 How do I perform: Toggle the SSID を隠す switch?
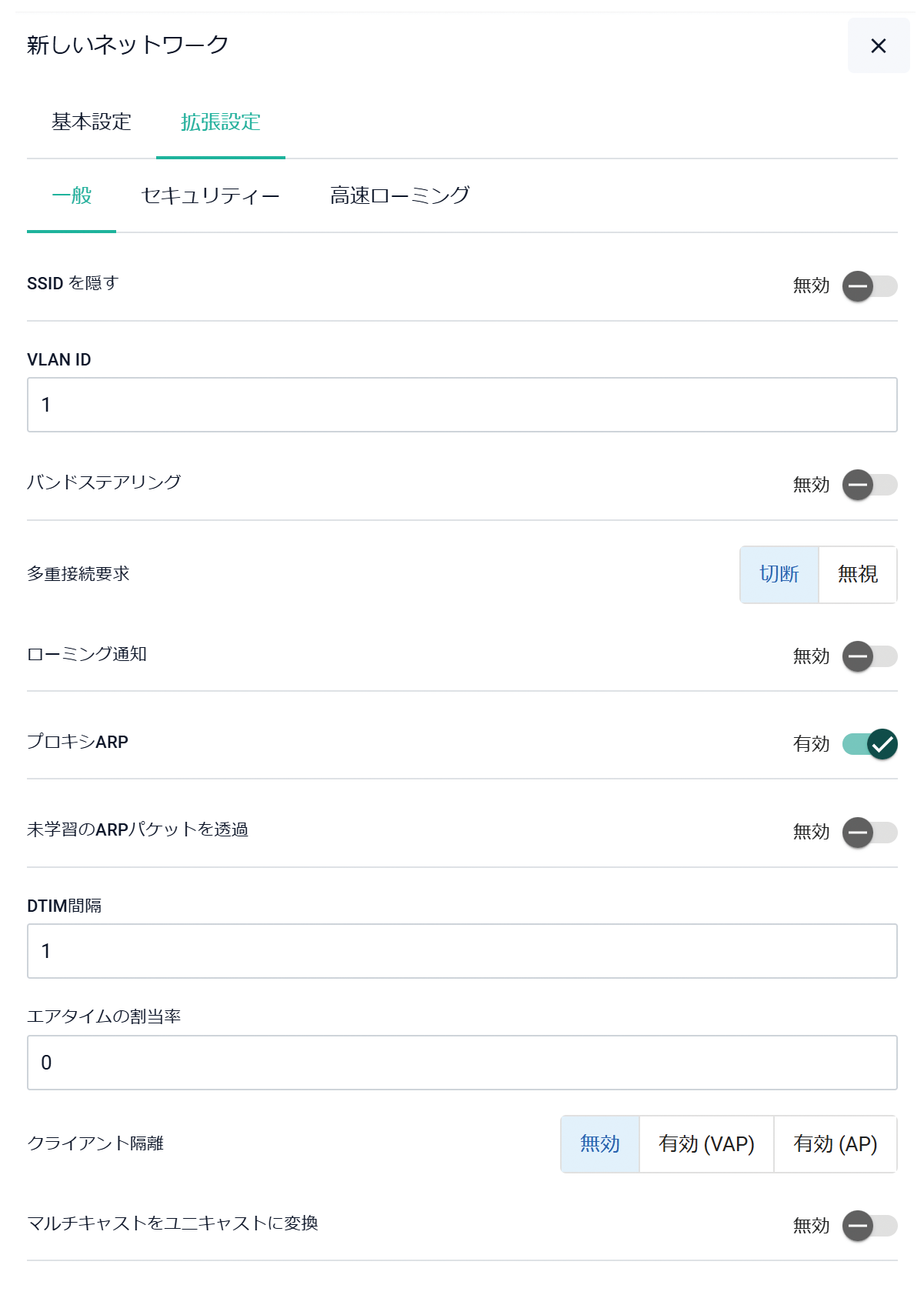coord(869,286)
